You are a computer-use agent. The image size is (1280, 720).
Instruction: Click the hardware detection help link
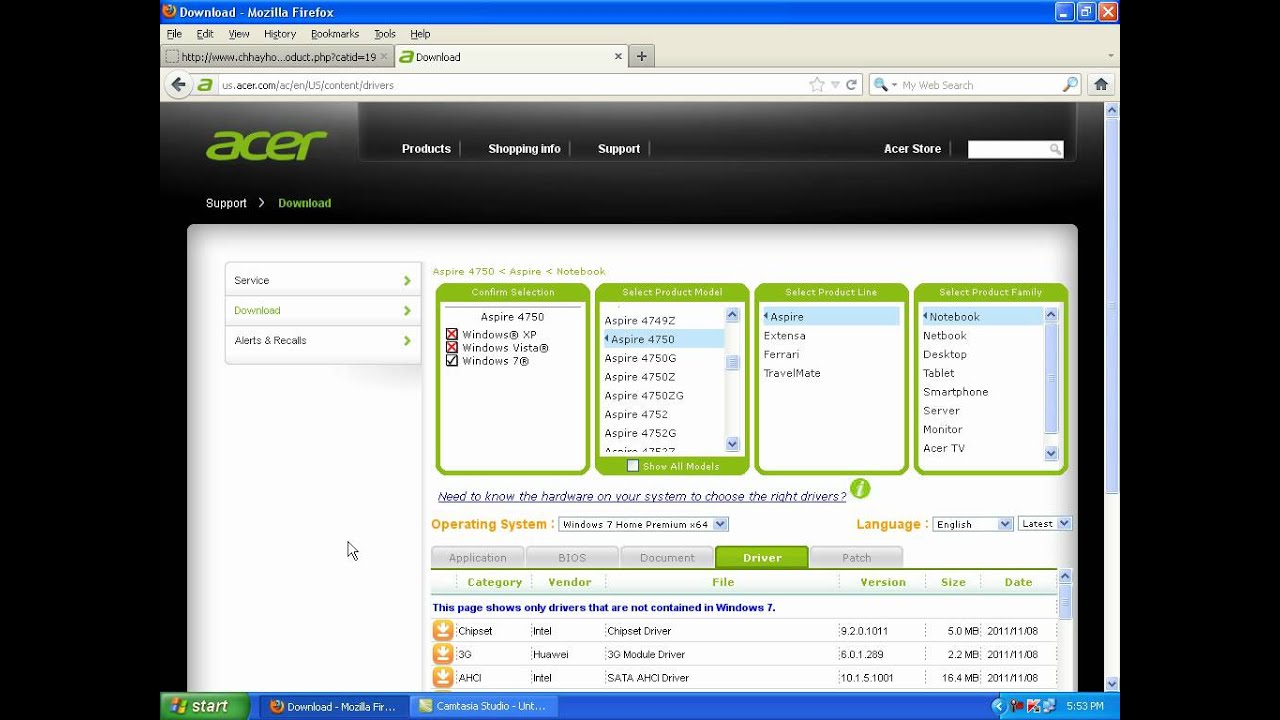click(642, 497)
